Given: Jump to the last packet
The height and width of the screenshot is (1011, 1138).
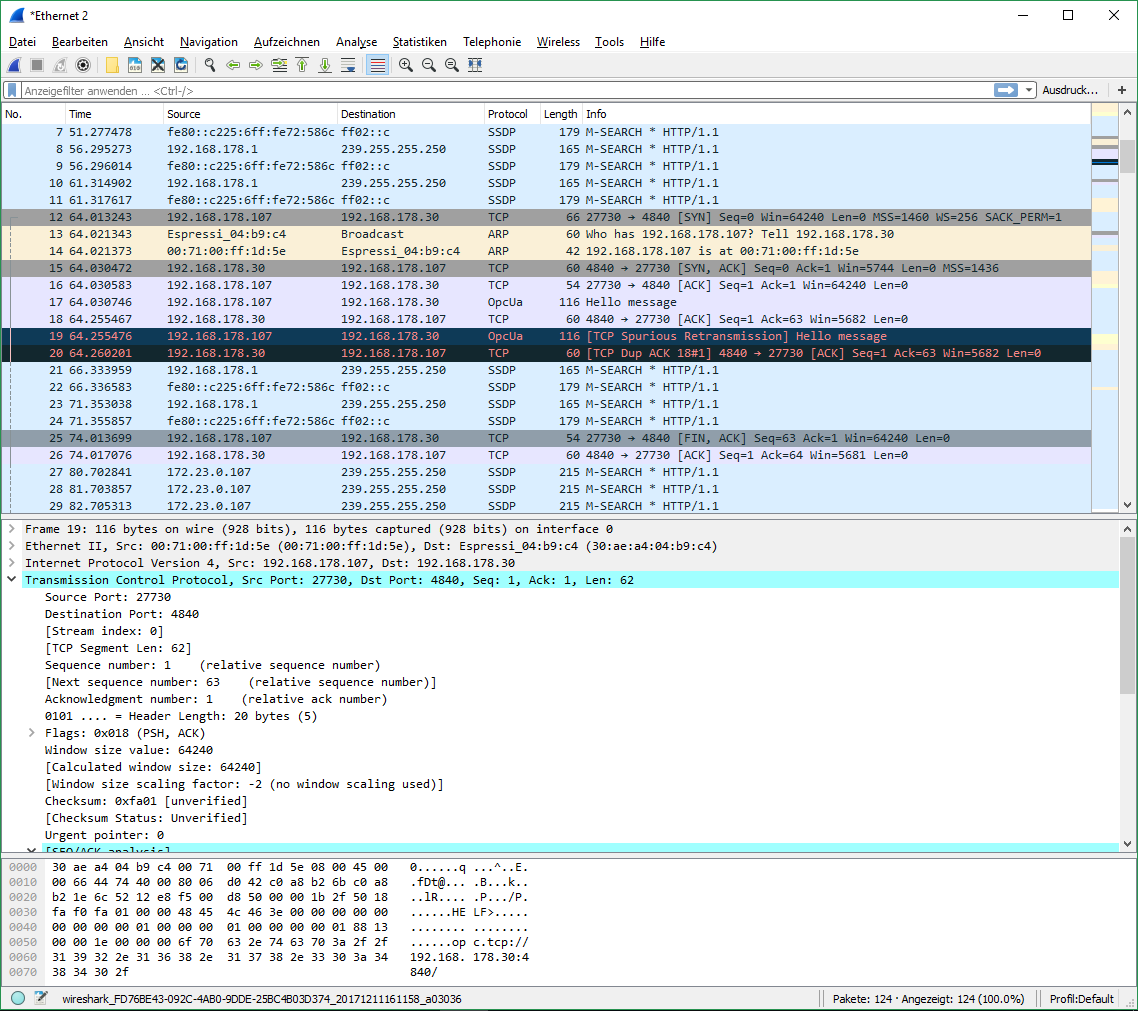Looking at the screenshot, I should 325,65.
